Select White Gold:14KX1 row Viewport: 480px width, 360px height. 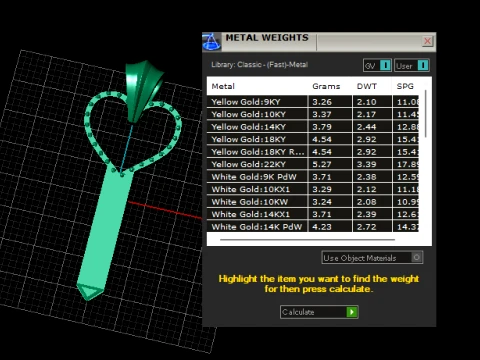point(313,214)
